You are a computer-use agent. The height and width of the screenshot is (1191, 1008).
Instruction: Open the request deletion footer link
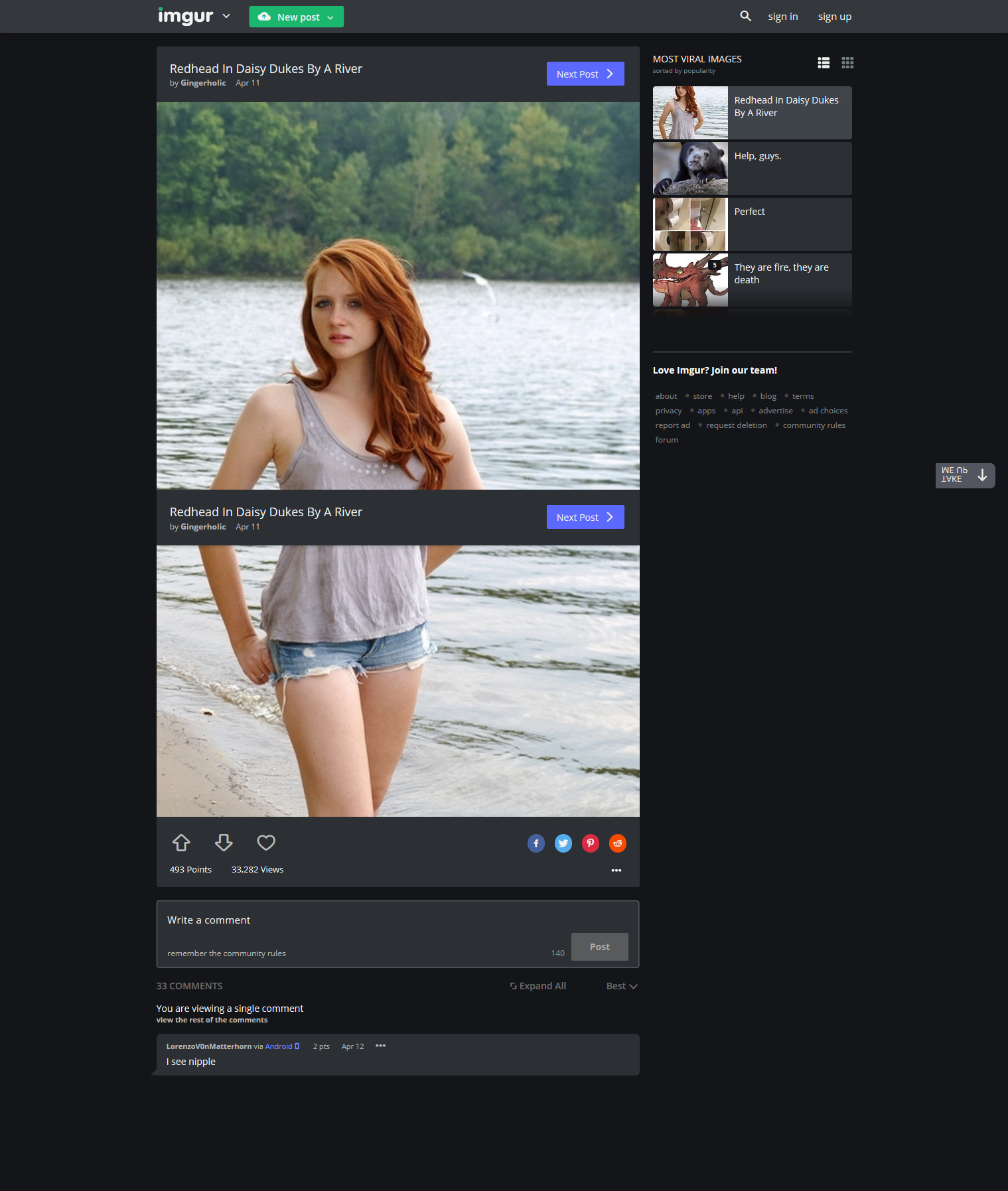click(736, 425)
